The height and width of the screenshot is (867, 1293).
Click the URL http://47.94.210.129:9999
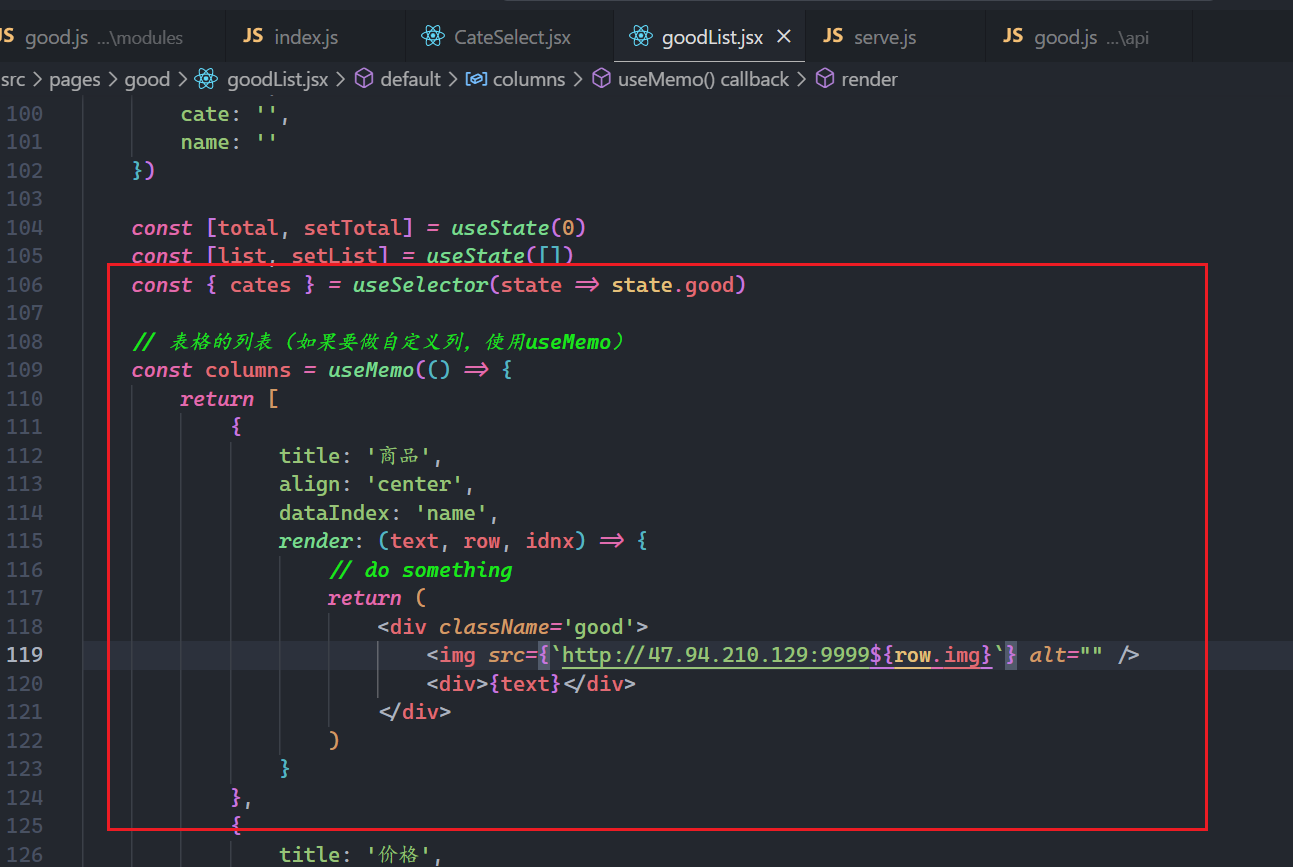(x=716, y=655)
